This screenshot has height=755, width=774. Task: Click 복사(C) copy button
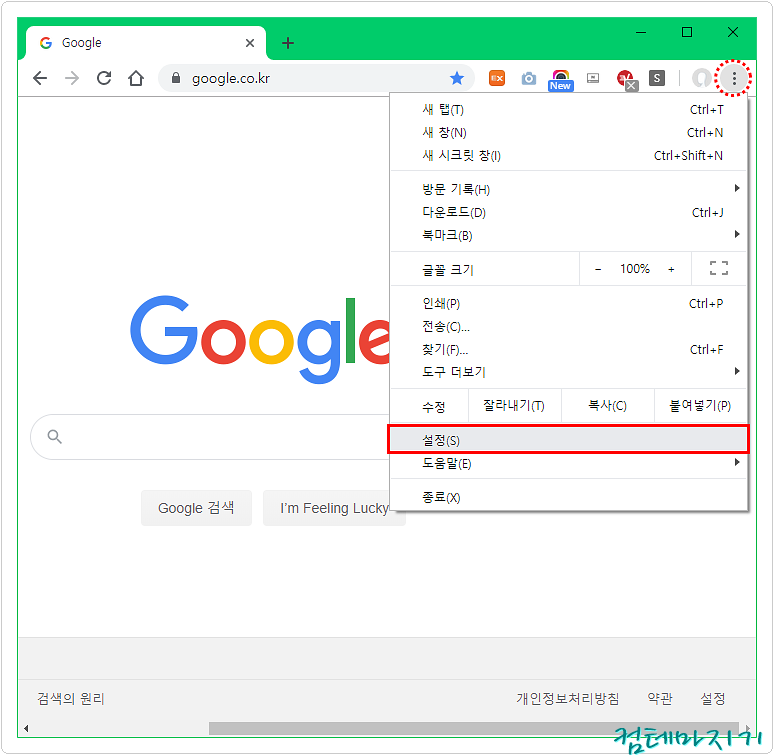point(608,406)
